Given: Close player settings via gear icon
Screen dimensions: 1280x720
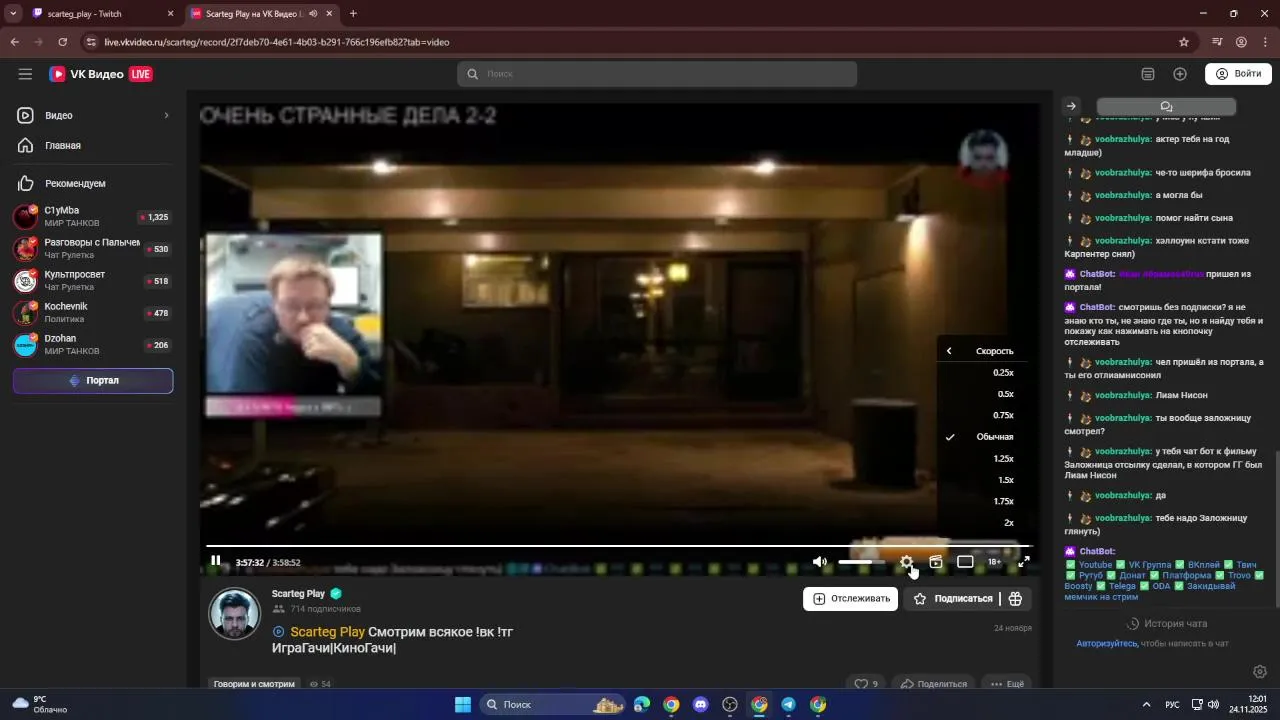Looking at the screenshot, I should 907,562.
